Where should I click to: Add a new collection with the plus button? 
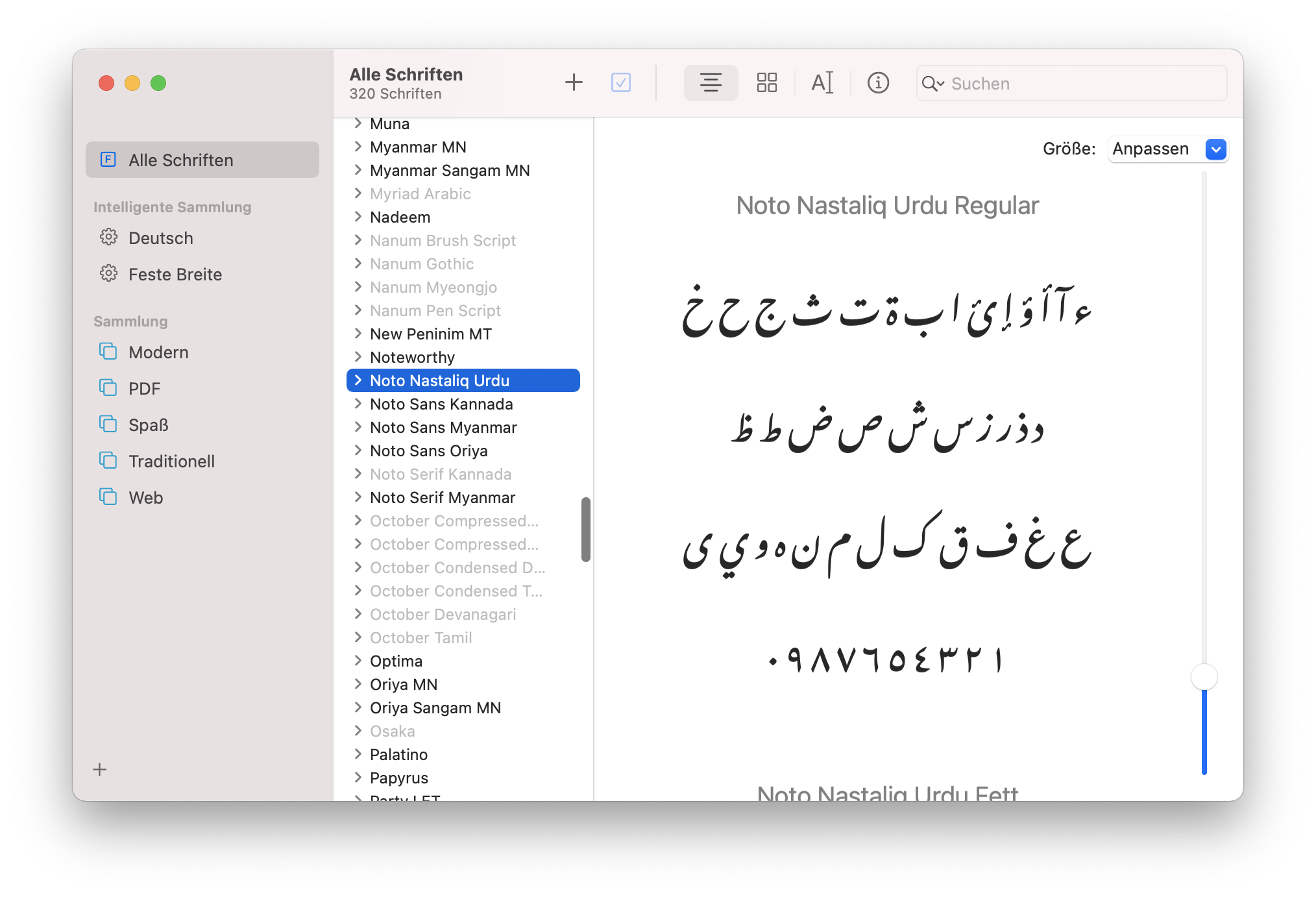[99, 770]
